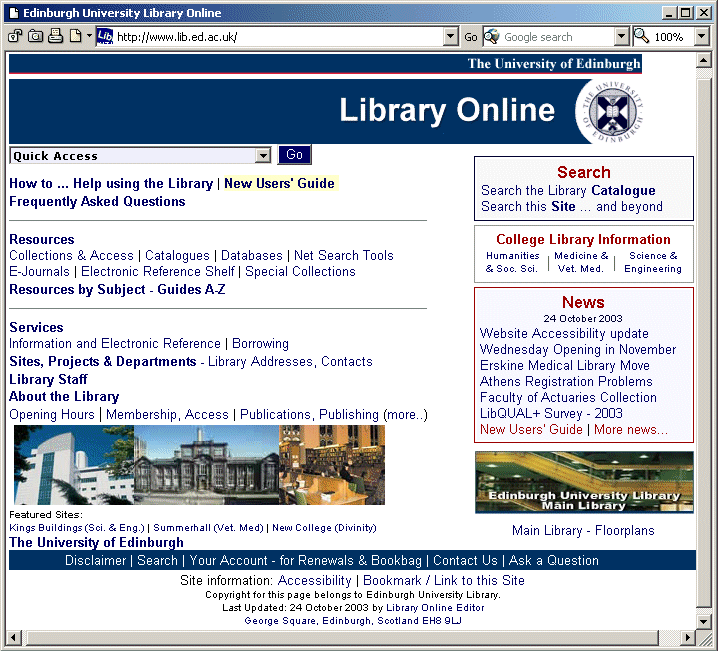Open Membership, Access link
The image size is (718, 651).
(167, 414)
